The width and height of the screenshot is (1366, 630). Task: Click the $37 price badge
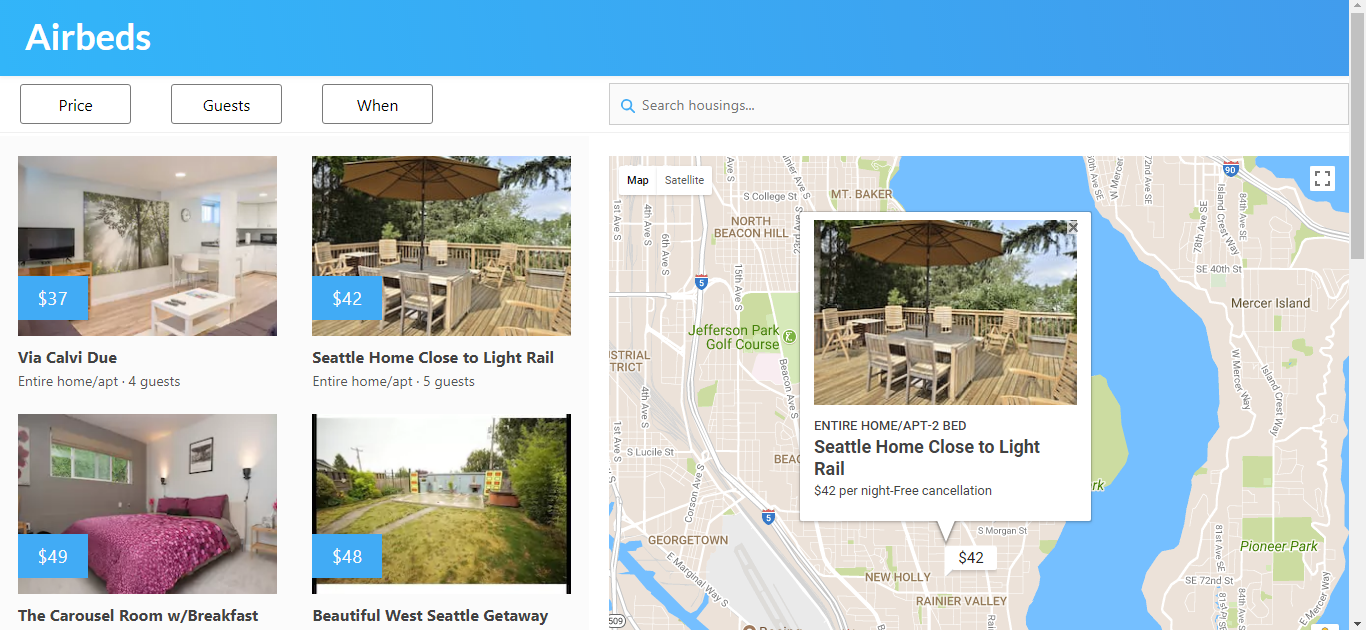point(53,298)
